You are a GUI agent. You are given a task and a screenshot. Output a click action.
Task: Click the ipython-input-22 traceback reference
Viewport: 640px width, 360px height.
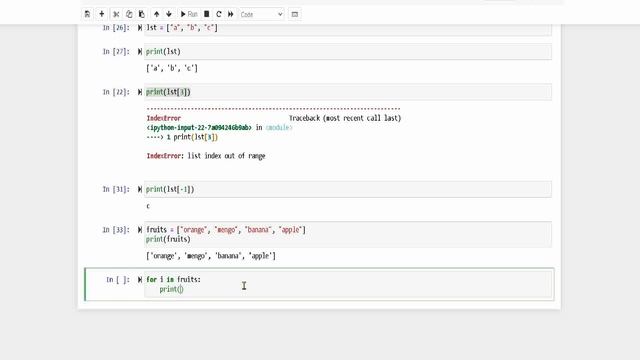(x=199, y=127)
